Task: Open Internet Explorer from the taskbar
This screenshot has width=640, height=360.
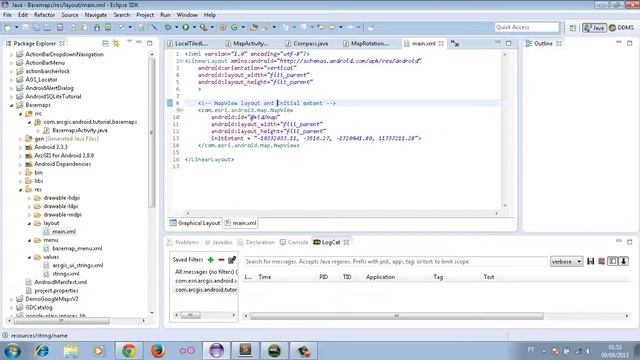Action: coord(42,351)
